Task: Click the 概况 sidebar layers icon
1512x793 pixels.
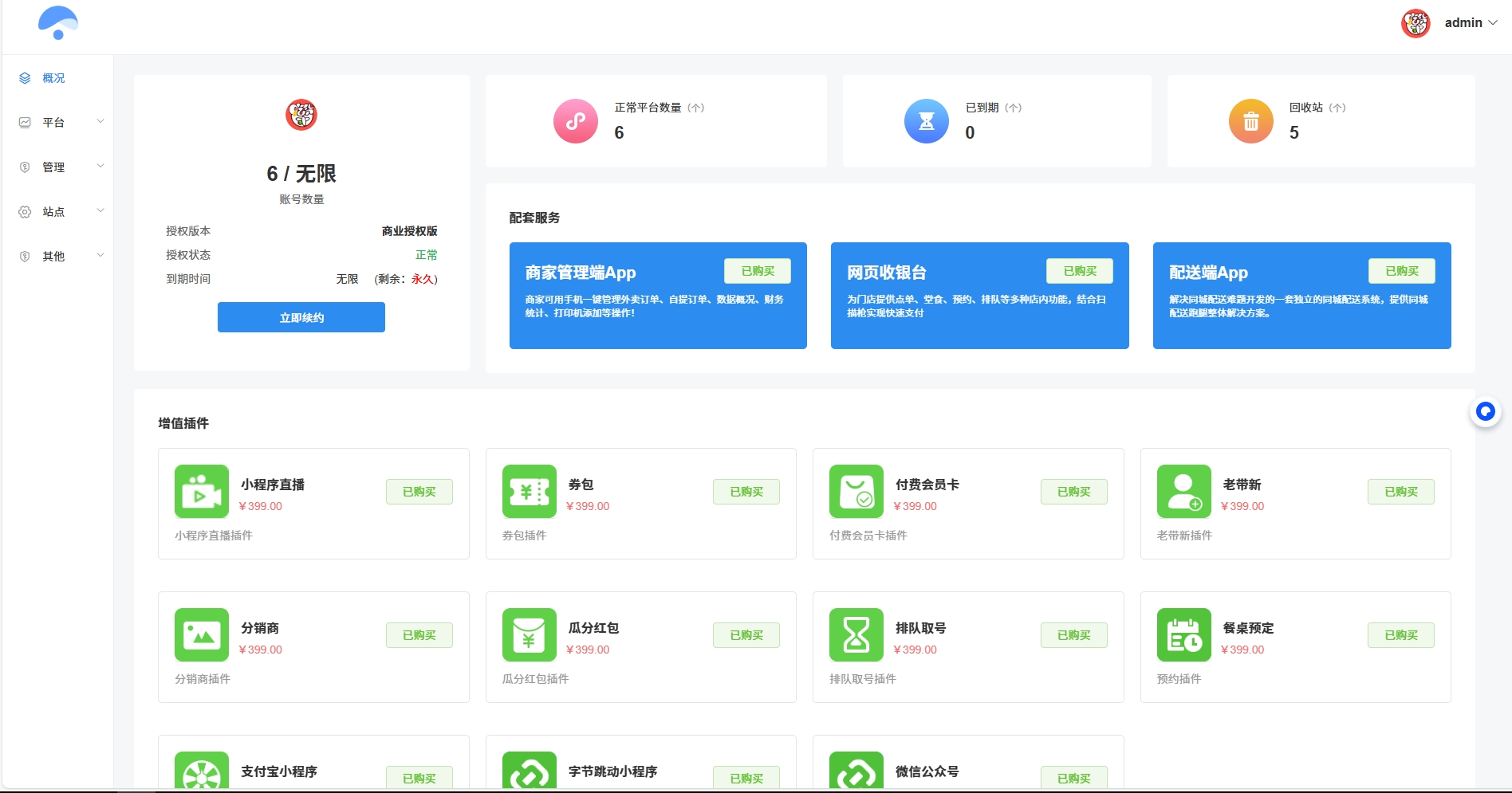Action: 25,78
